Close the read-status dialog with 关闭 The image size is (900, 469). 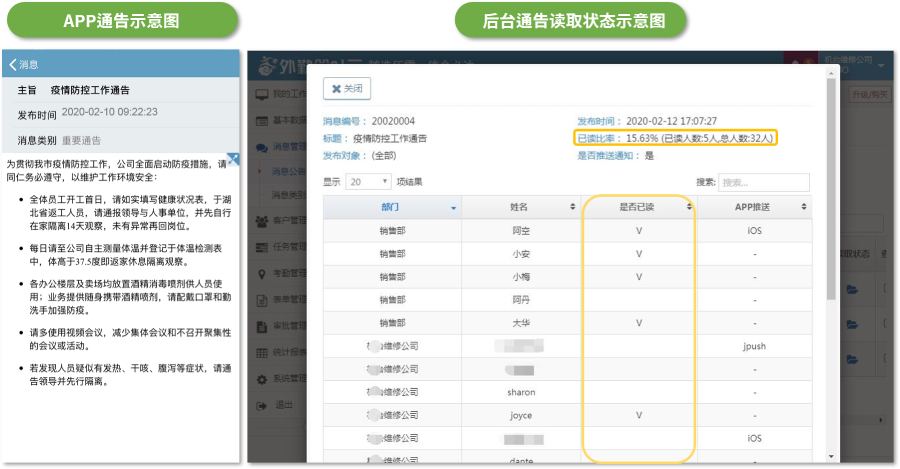347,88
